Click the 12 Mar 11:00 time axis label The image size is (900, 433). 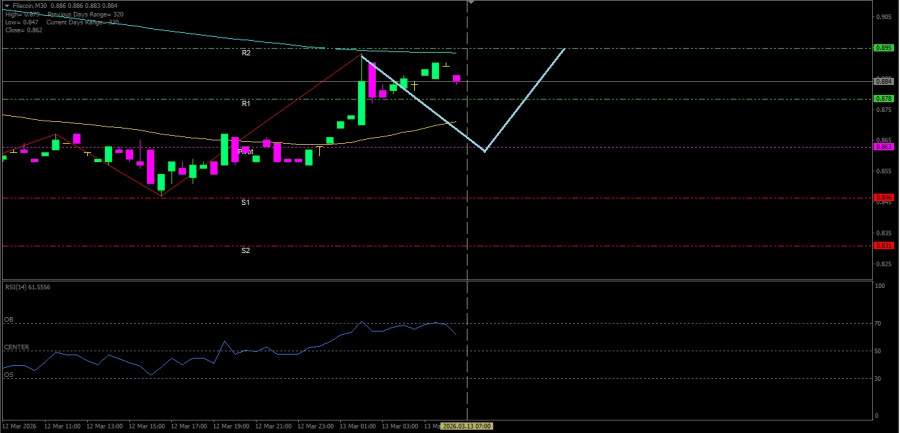(62, 427)
